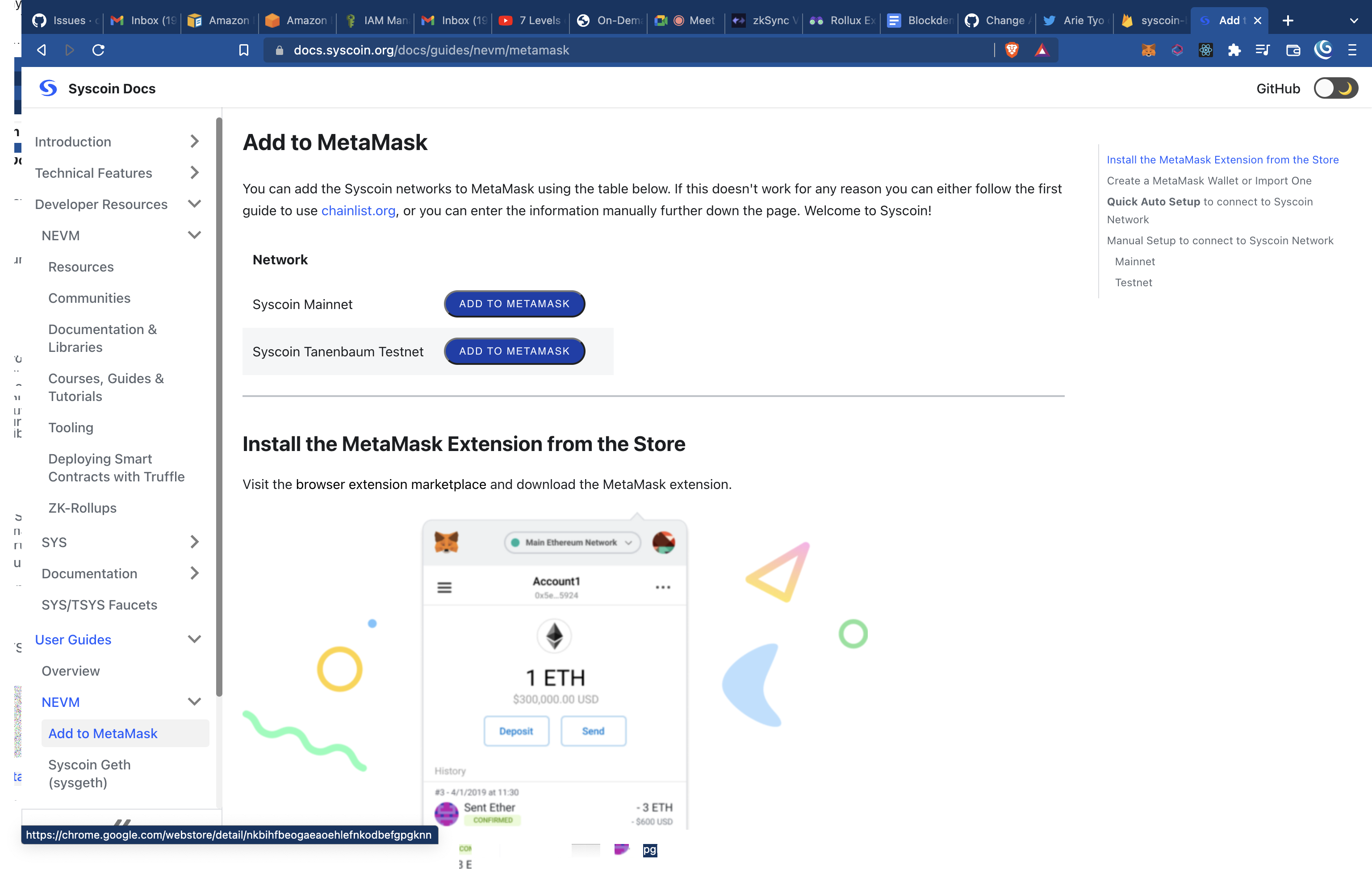This screenshot has width=1372, height=869.
Task: Click the browser reload button
Action: [x=98, y=50]
